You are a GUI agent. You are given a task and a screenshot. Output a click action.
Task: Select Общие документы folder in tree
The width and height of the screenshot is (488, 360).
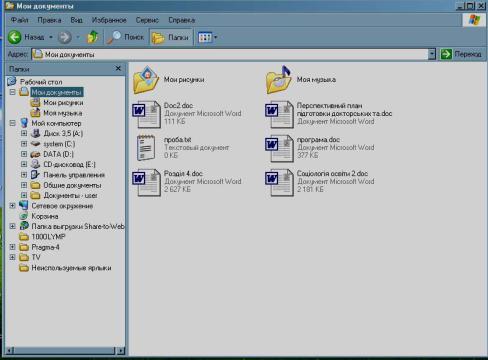click(72, 185)
